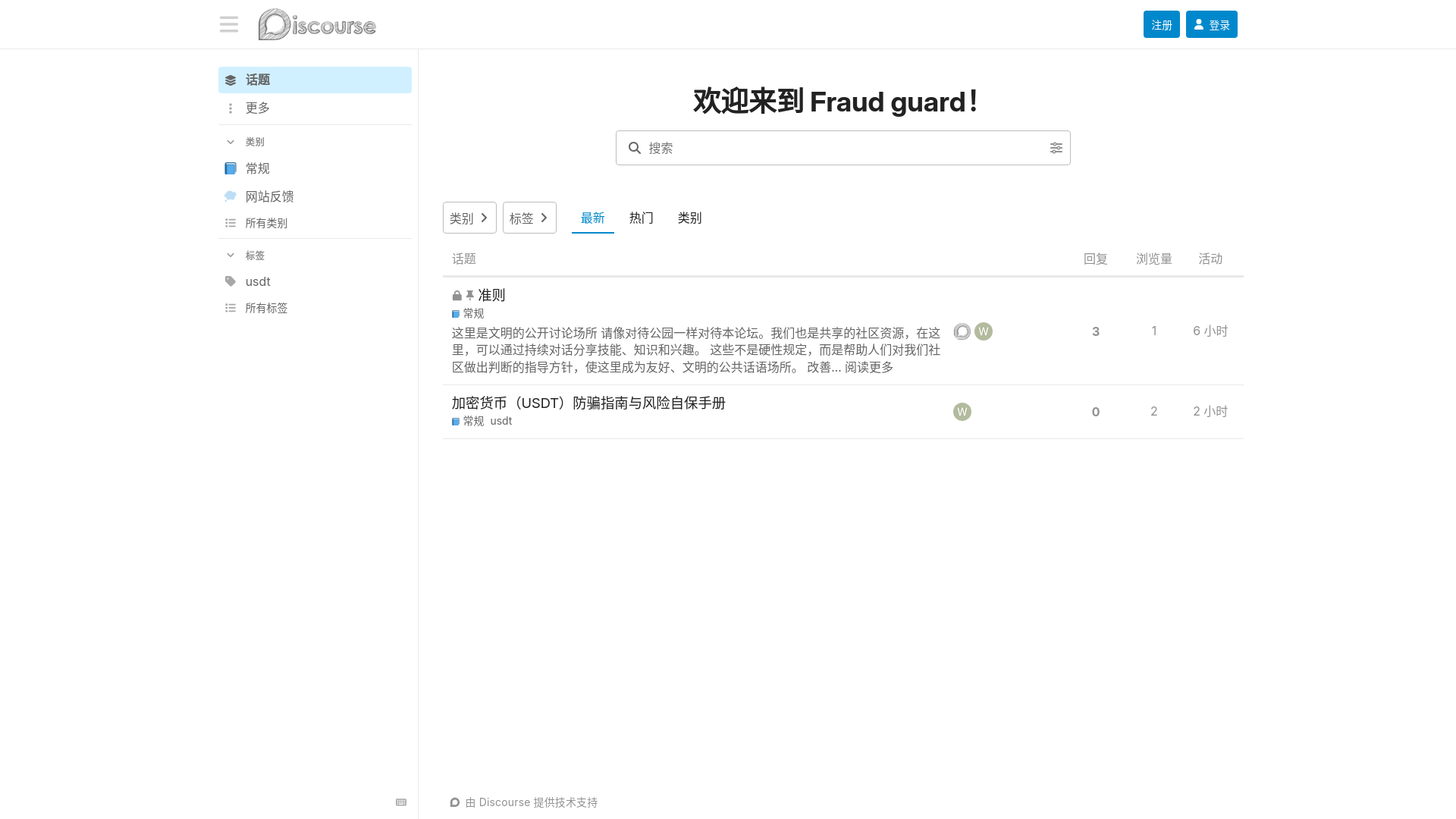
Task: Click the 6 小时 activity time
Action: tap(1210, 331)
